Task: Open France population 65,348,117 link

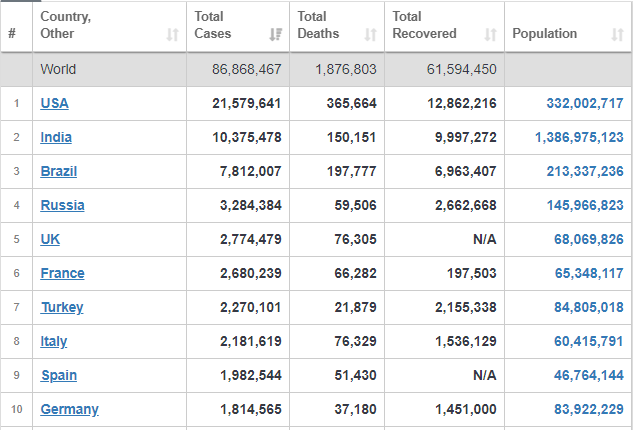Action: click(x=589, y=273)
